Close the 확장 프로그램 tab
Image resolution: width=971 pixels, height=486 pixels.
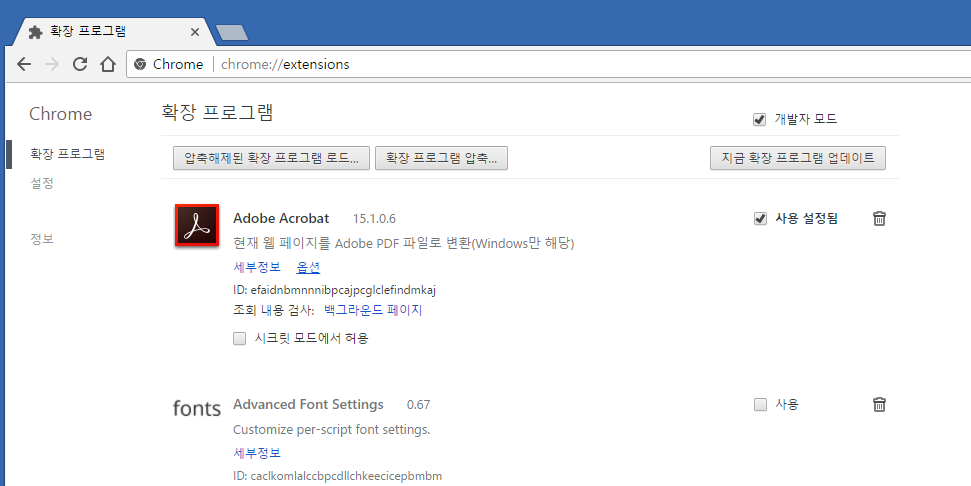pyautogui.click(x=194, y=32)
